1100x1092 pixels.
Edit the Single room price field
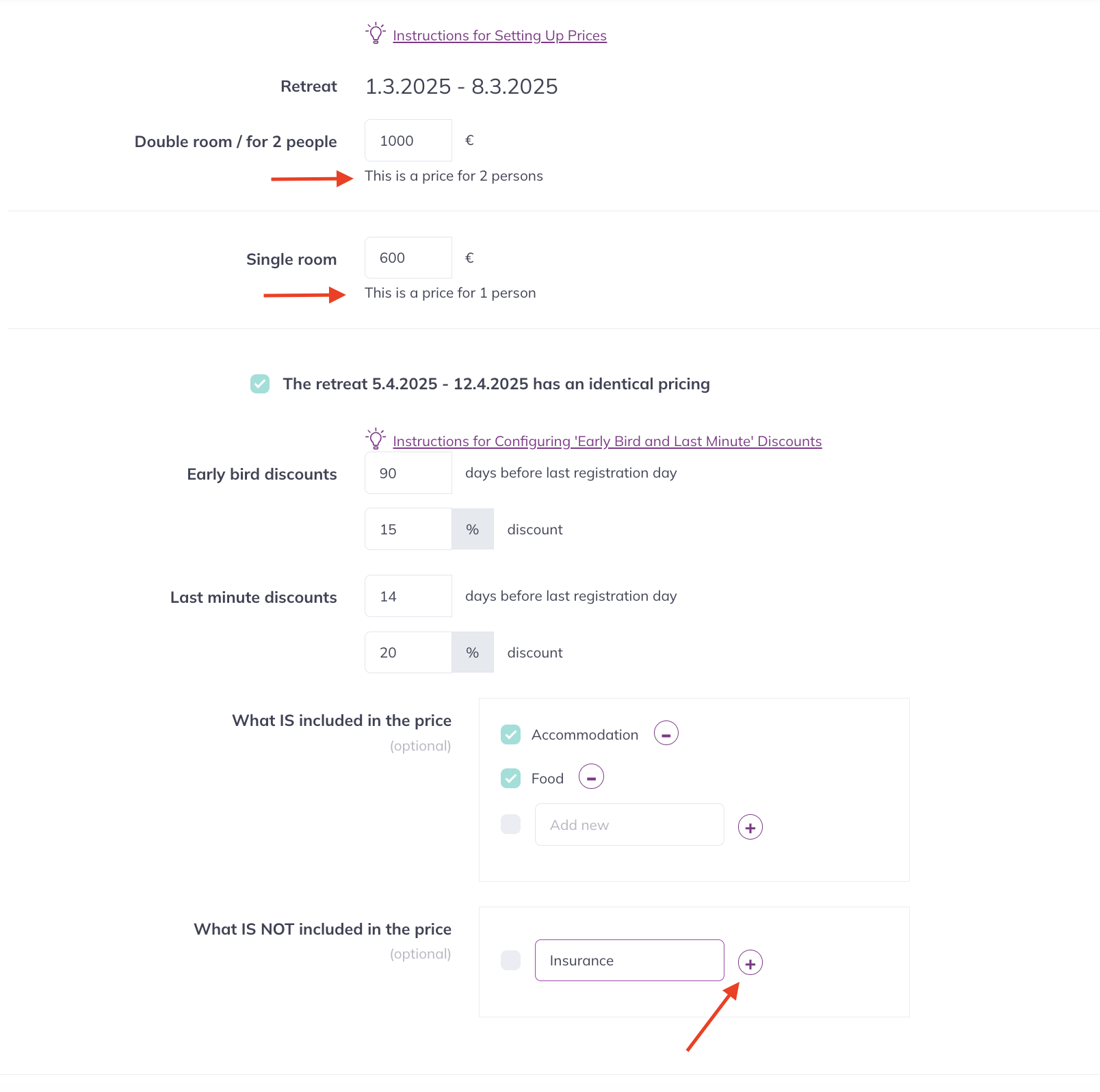(x=408, y=258)
